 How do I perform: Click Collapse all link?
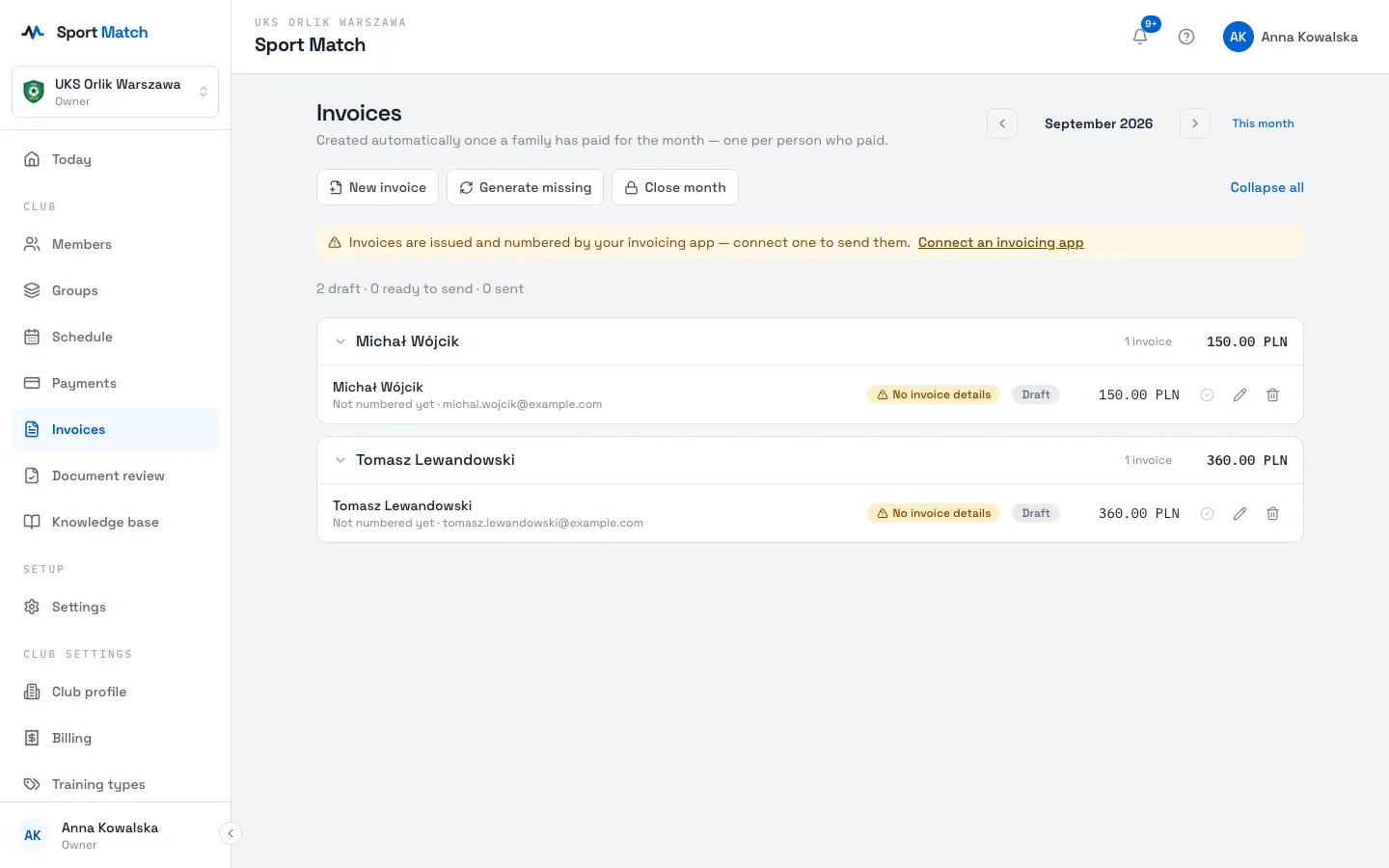(x=1266, y=187)
